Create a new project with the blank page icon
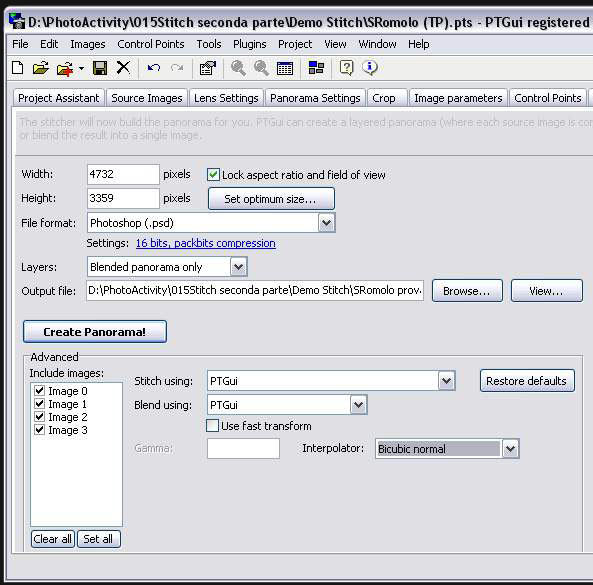 coord(17,68)
